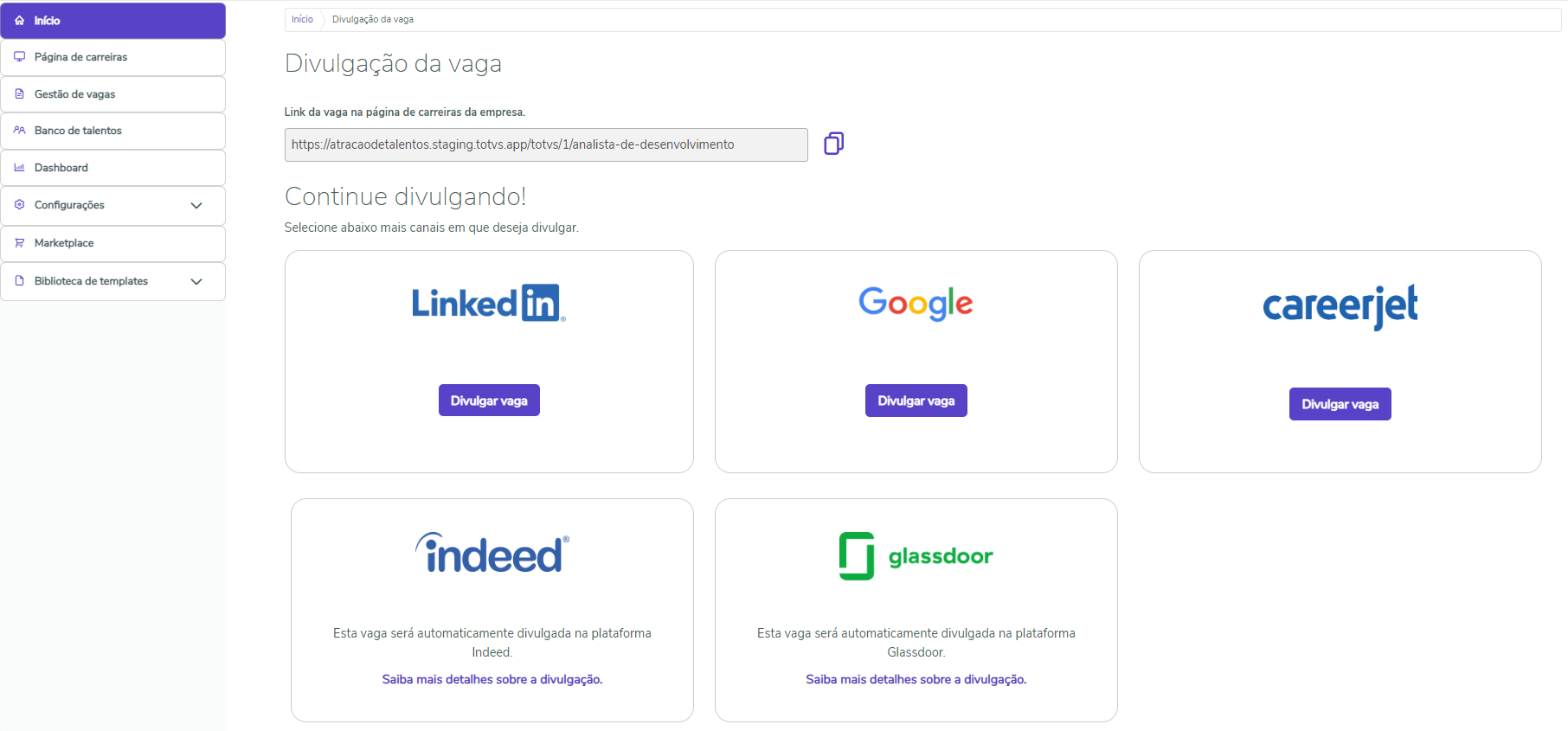The image size is (1568, 731).
Task: Click the people icon for Banco de talentos
Action: pos(20,131)
